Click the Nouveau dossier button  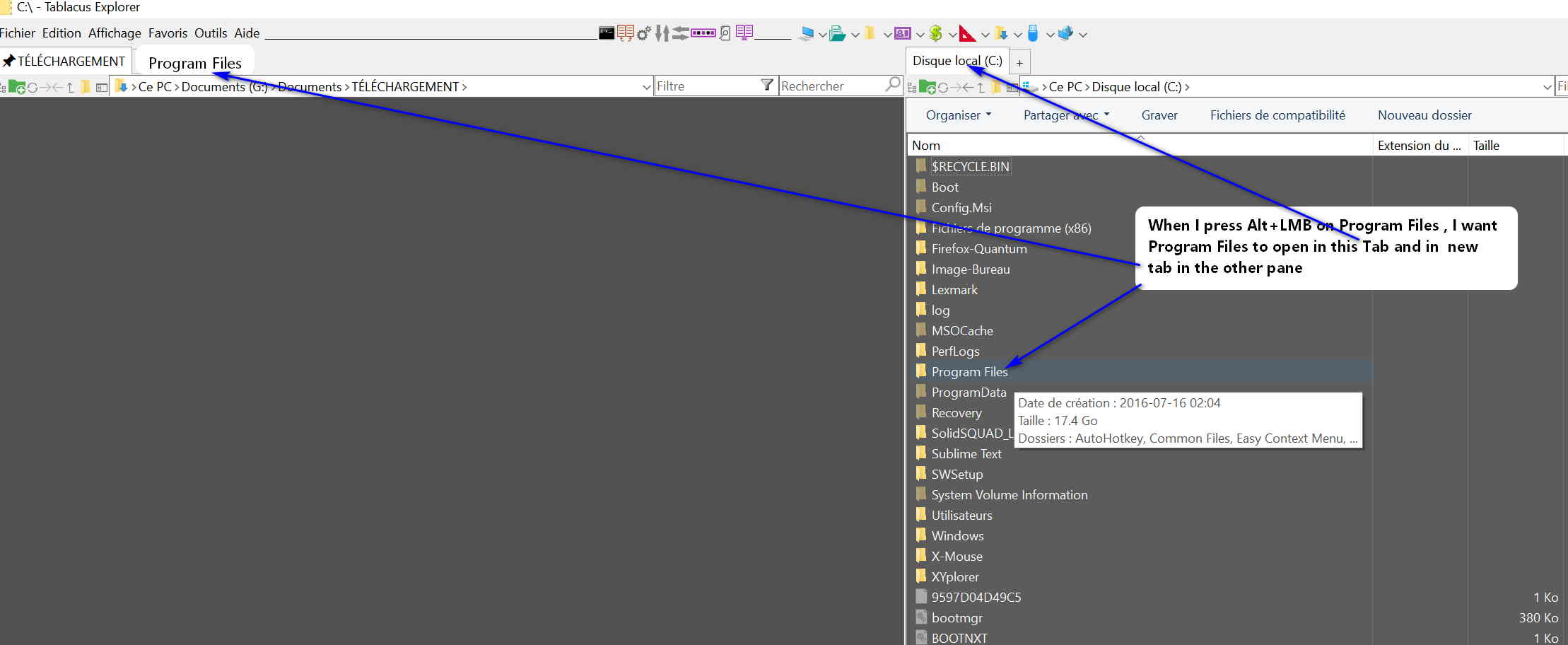(1424, 115)
